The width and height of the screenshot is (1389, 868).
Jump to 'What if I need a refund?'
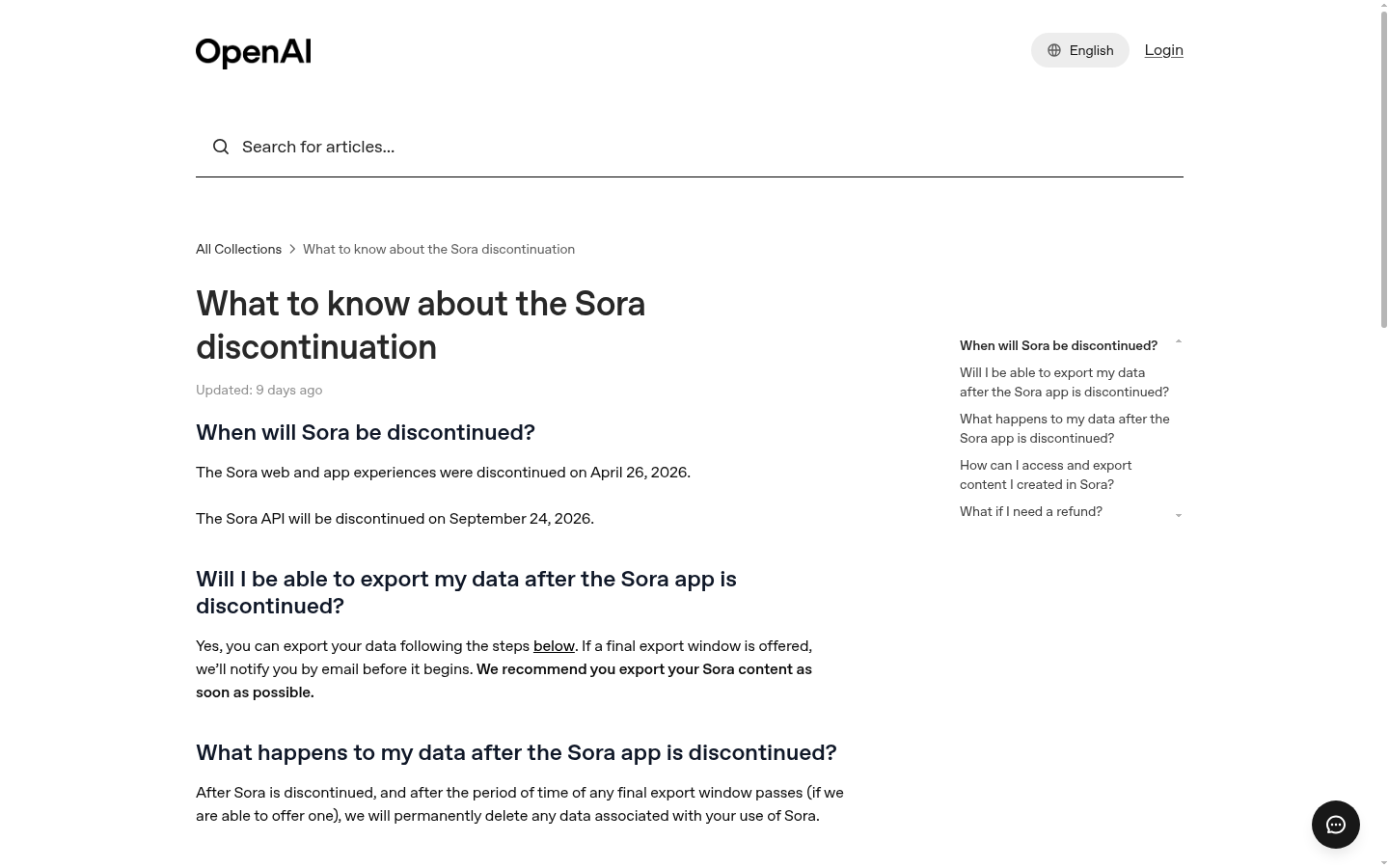tap(1030, 511)
